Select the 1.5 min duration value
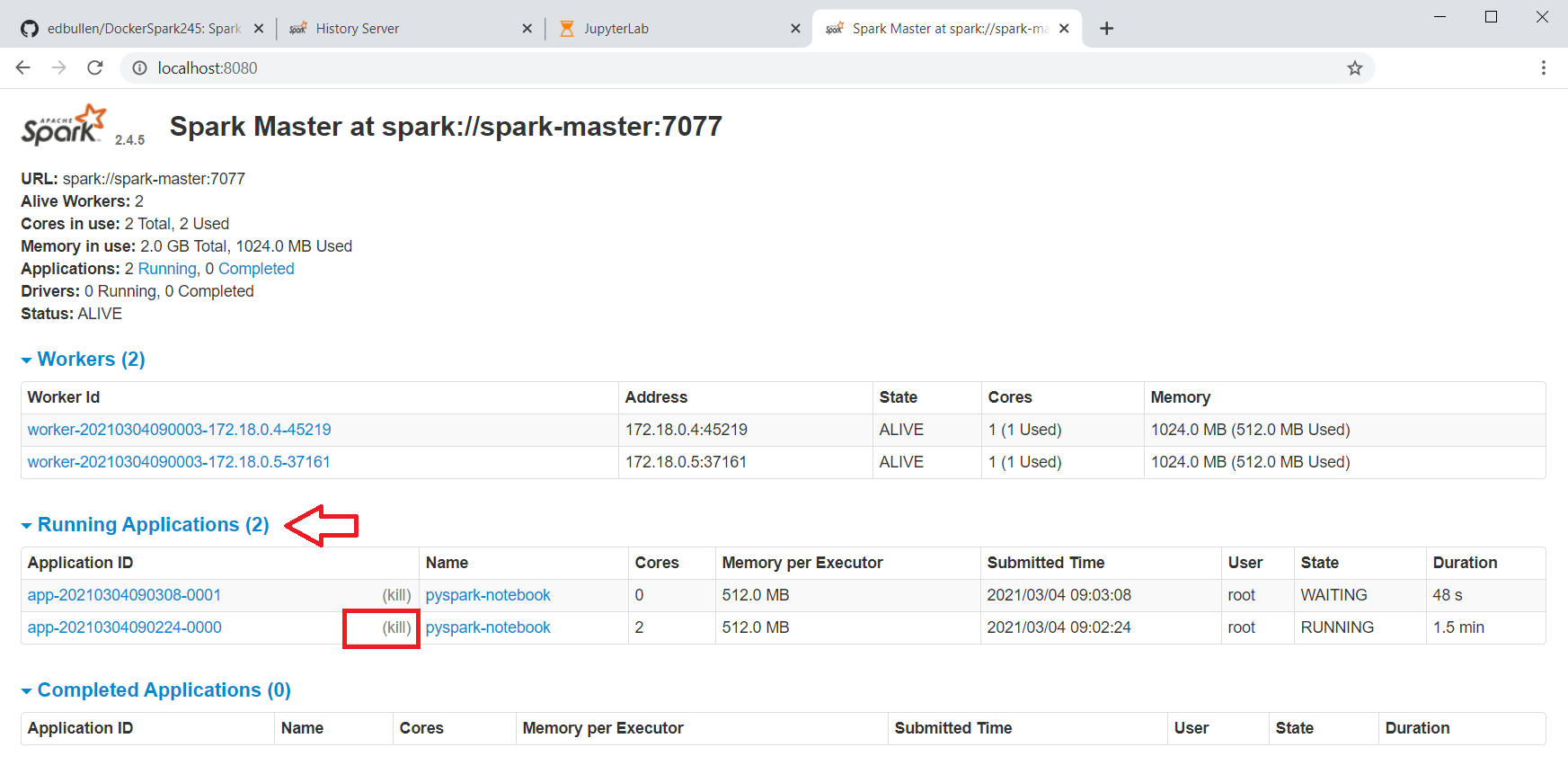Screen dimensions: 1568x774 pyautogui.click(x=1458, y=627)
